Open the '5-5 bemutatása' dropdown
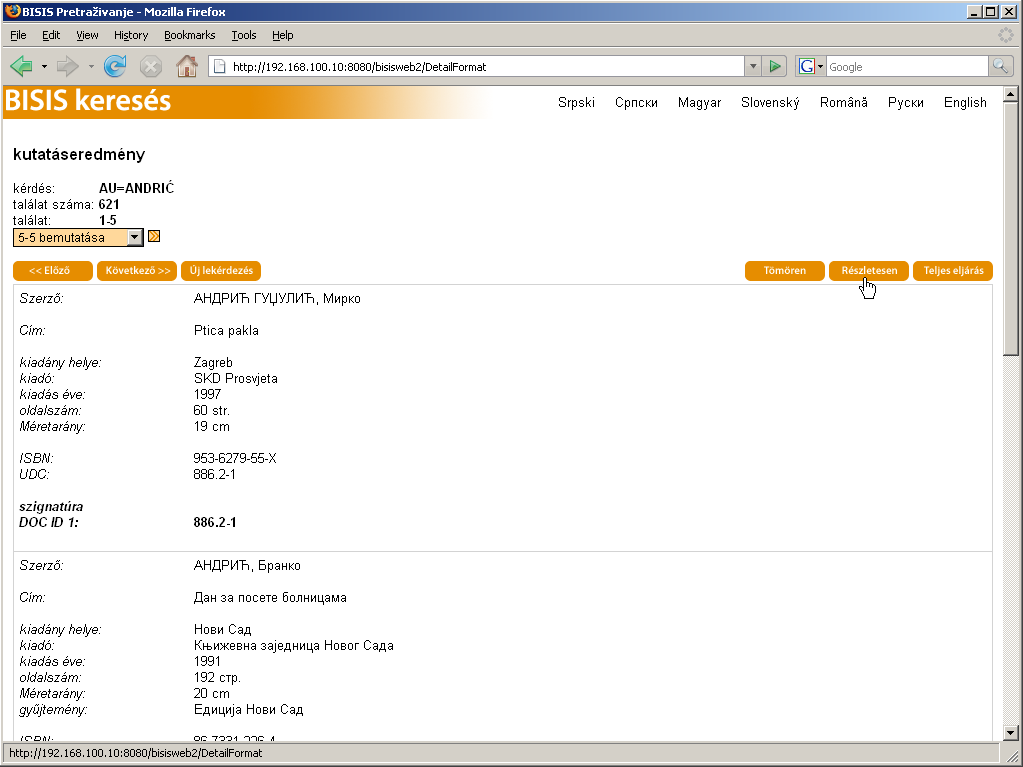Screen dimensions: 1023x767 [x=136, y=238]
